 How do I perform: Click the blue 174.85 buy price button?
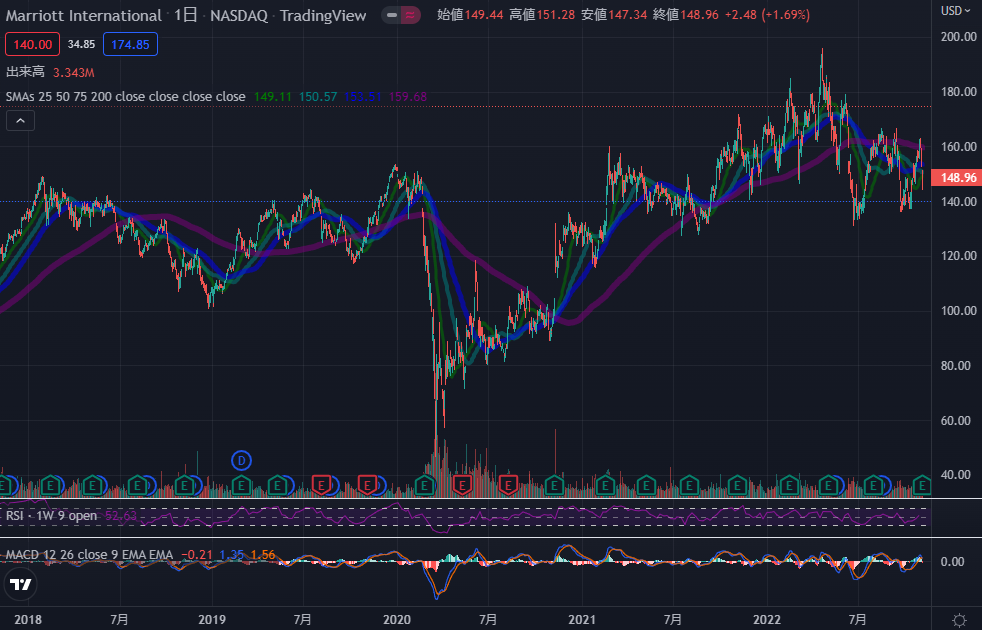pyautogui.click(x=130, y=44)
